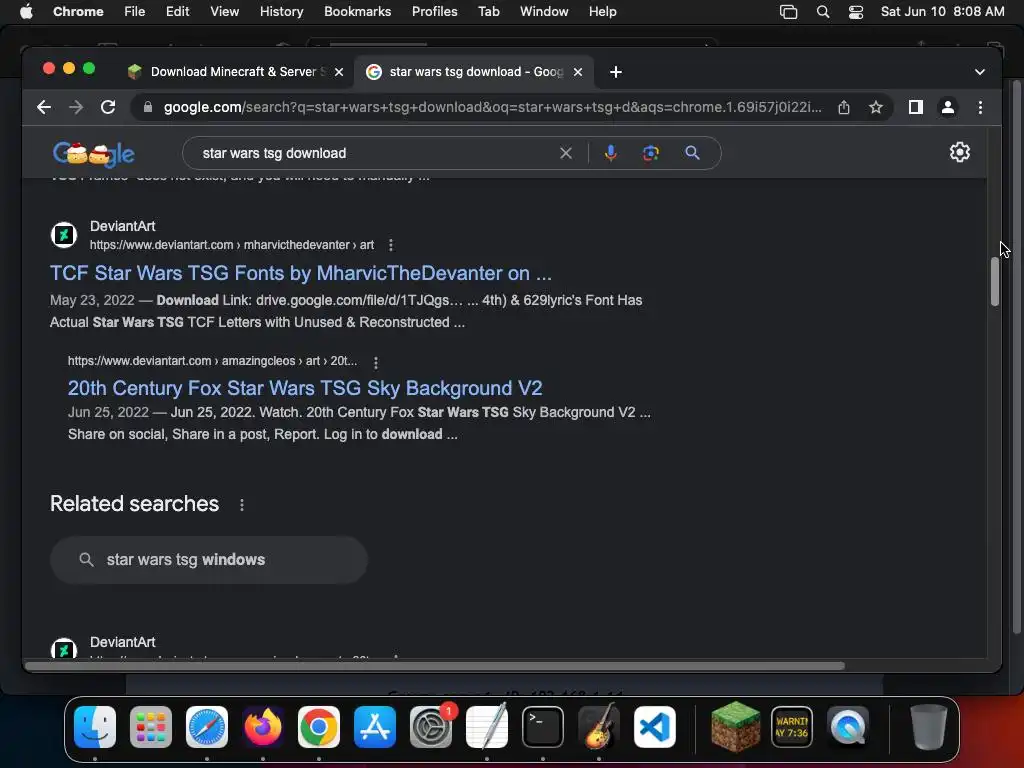Click the DeviantArt favicon of first result
Viewport: 1024px width, 768px height.
[x=64, y=234]
